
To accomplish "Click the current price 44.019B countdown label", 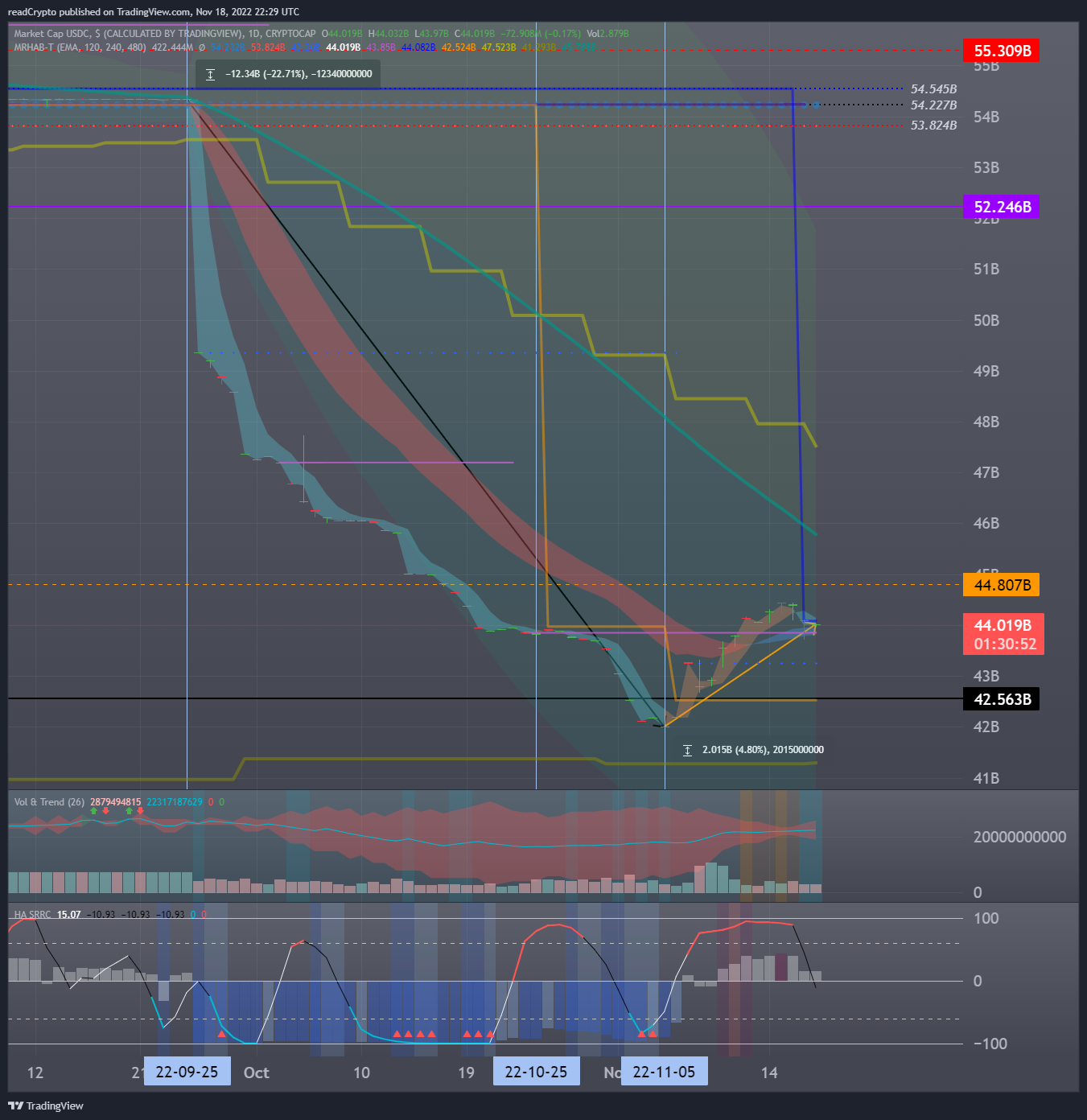I will click(x=1003, y=634).
